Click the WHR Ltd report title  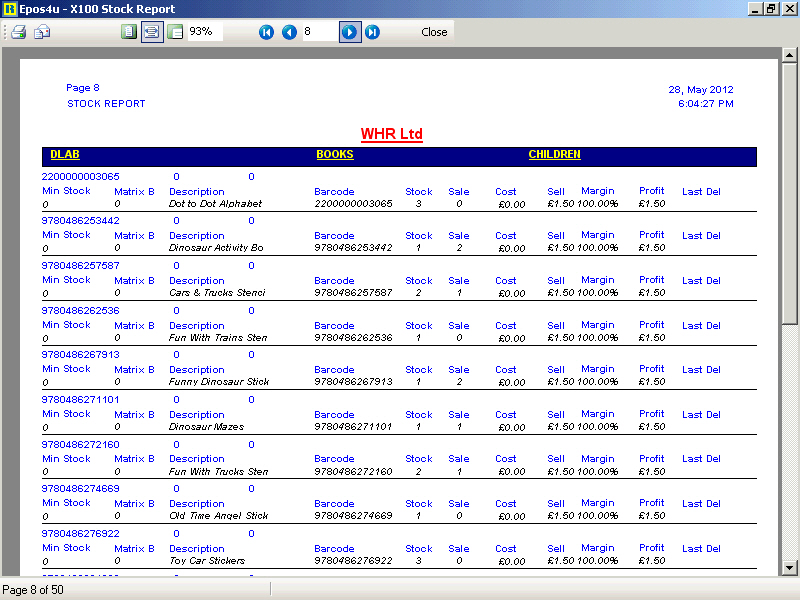(392, 134)
